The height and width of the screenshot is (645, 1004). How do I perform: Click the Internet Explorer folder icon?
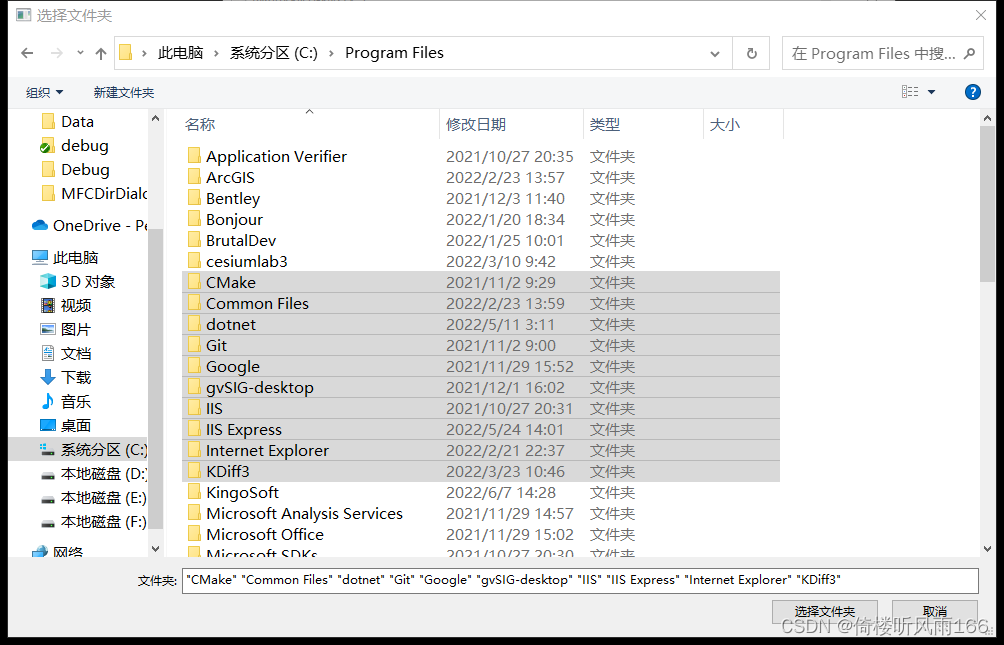tap(194, 451)
